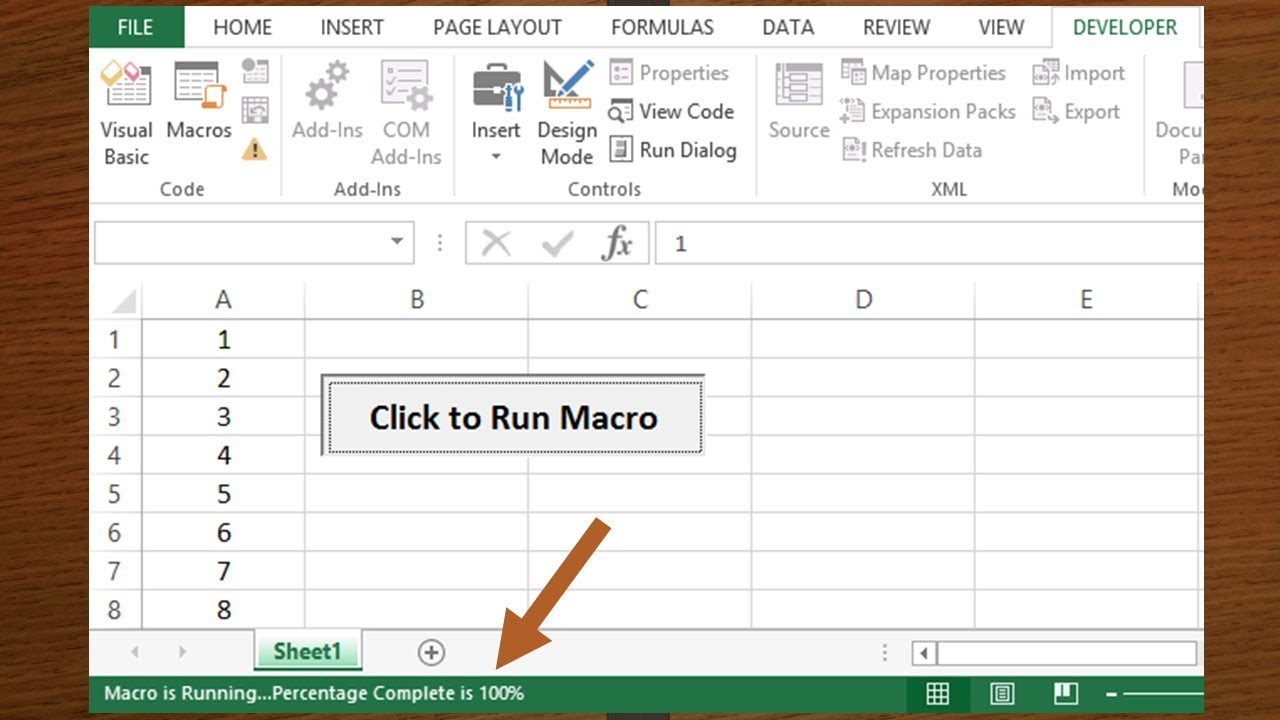Select the Sheet1 tab
The image size is (1280, 720).
[x=307, y=651]
